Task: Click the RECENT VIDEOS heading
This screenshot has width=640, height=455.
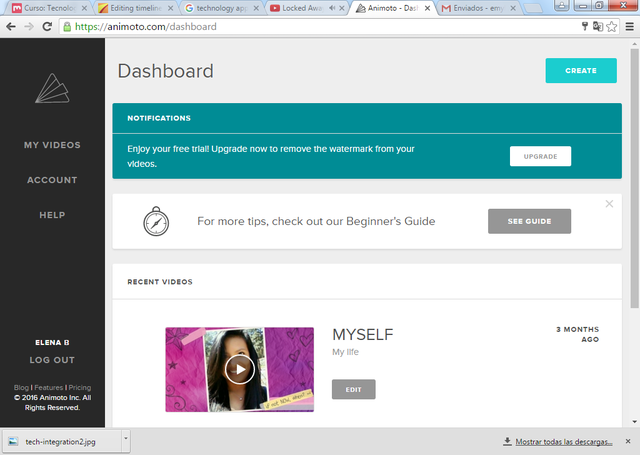Action: pos(160,282)
